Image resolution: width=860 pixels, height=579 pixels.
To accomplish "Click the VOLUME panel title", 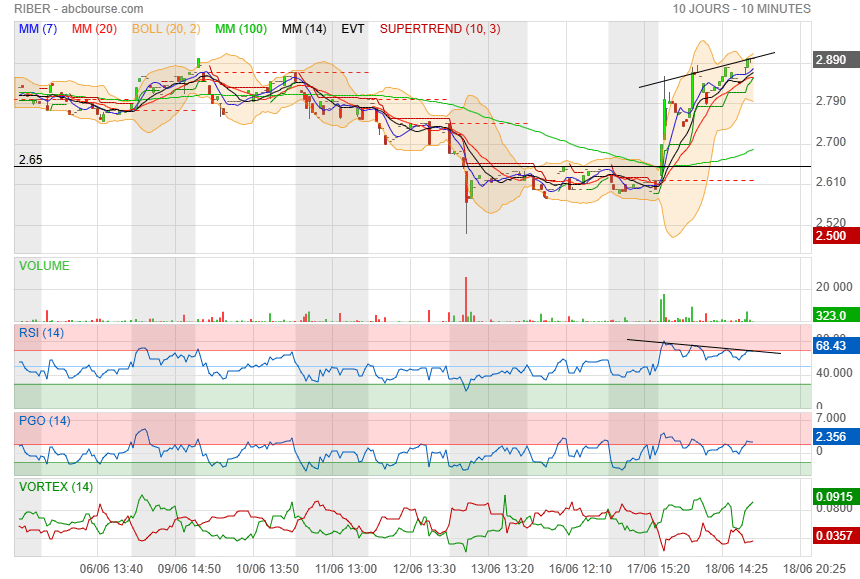I will pos(45,266).
